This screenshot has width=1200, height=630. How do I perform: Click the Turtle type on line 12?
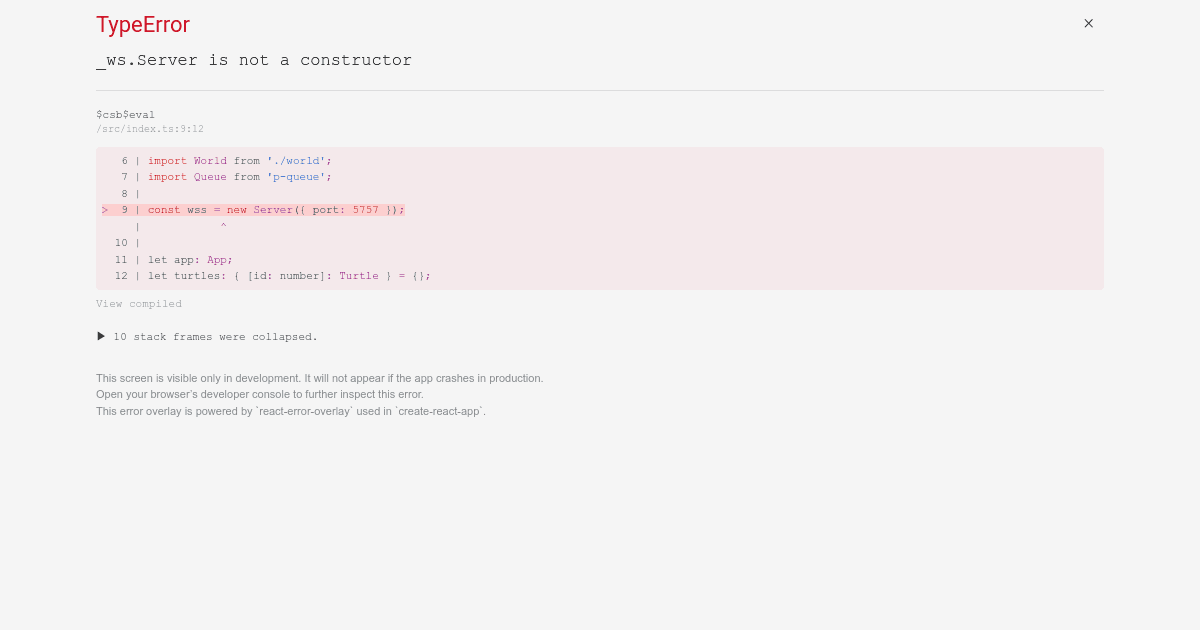[358, 275]
